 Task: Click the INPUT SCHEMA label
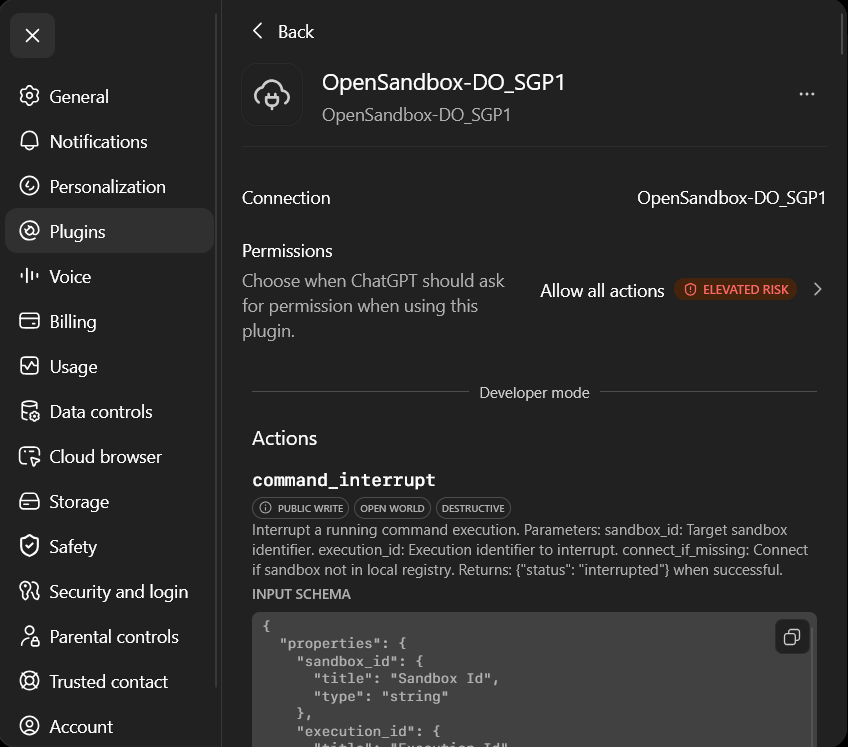click(301, 594)
